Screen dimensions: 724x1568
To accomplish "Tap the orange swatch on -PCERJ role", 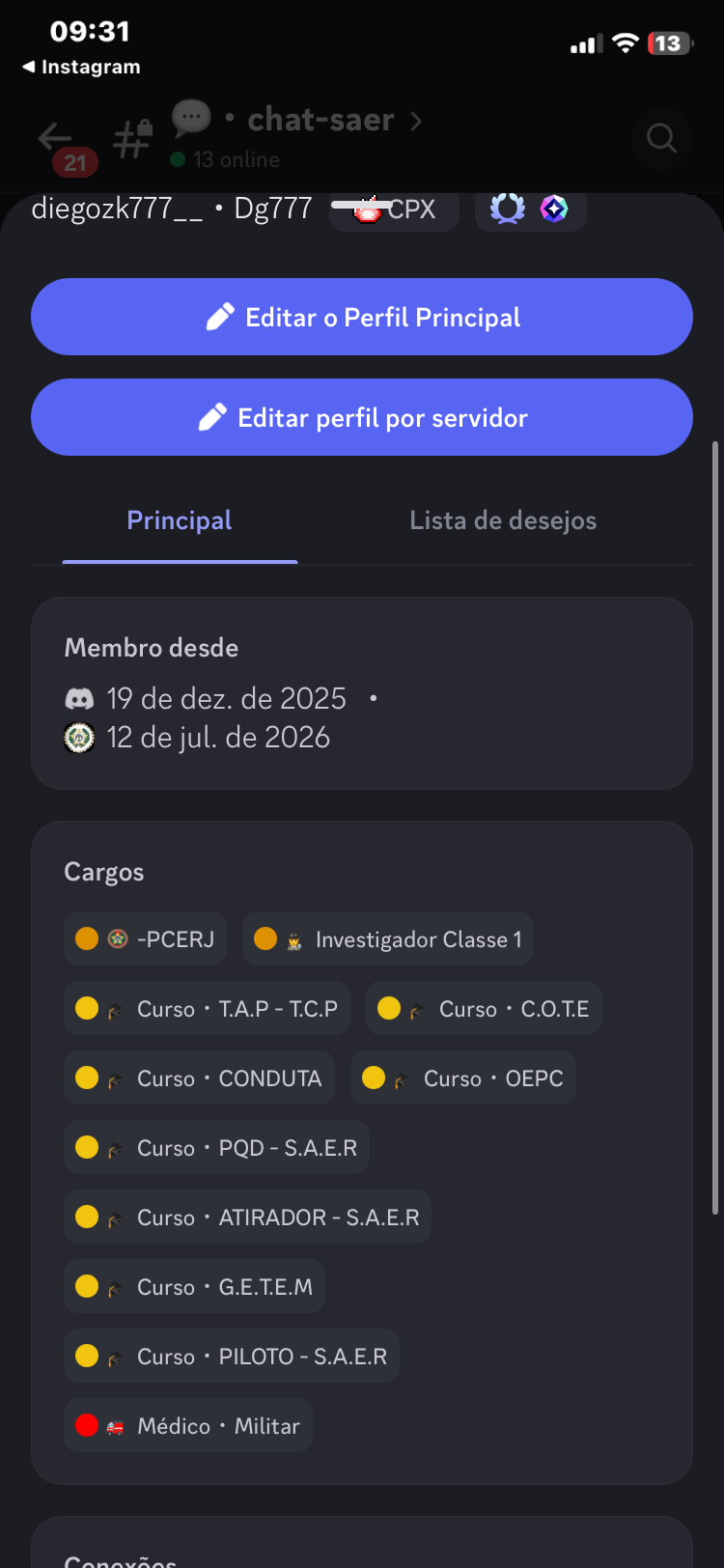I will tap(87, 938).
